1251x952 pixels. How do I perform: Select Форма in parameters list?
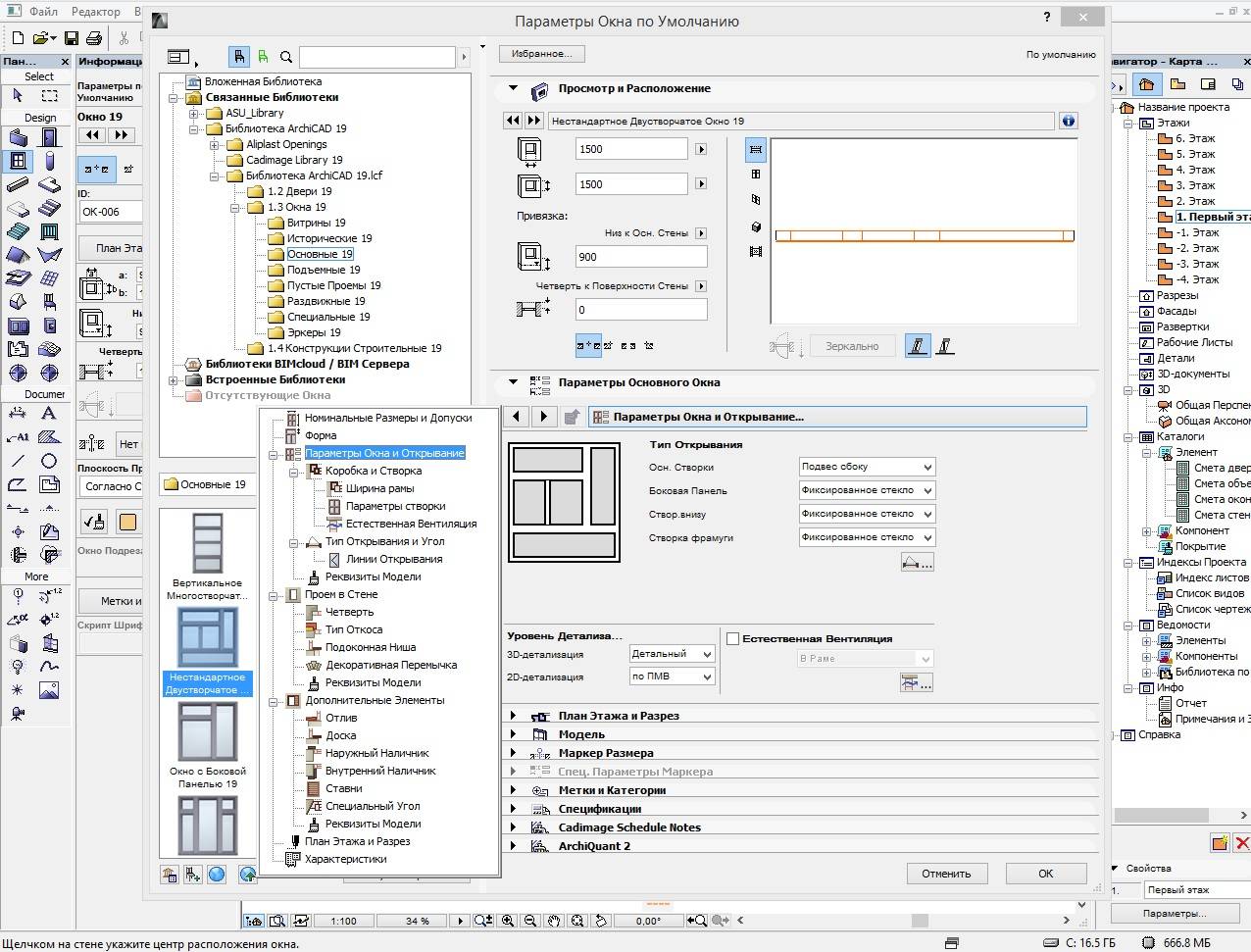point(321,435)
